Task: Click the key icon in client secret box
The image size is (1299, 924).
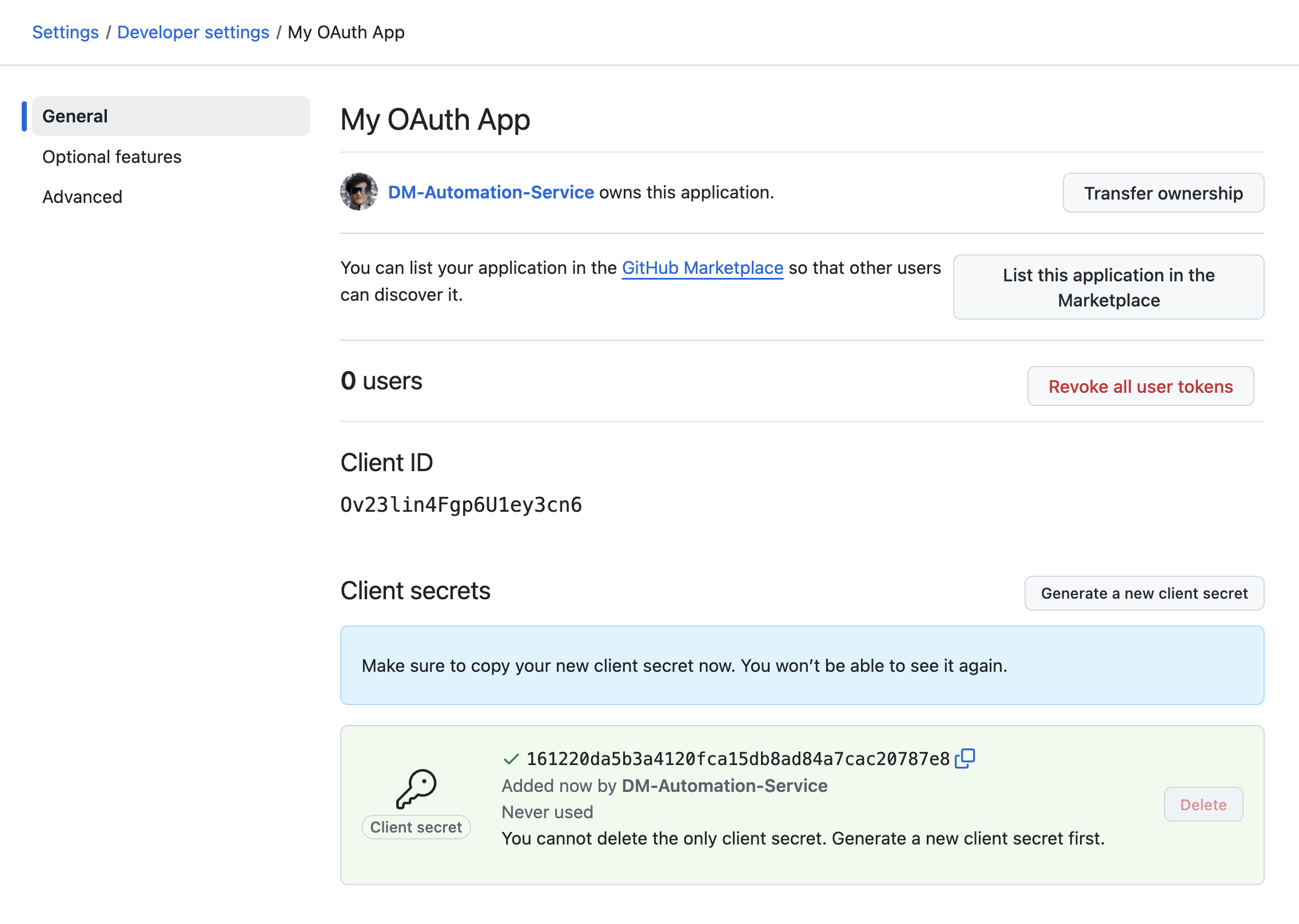Action: click(x=416, y=788)
